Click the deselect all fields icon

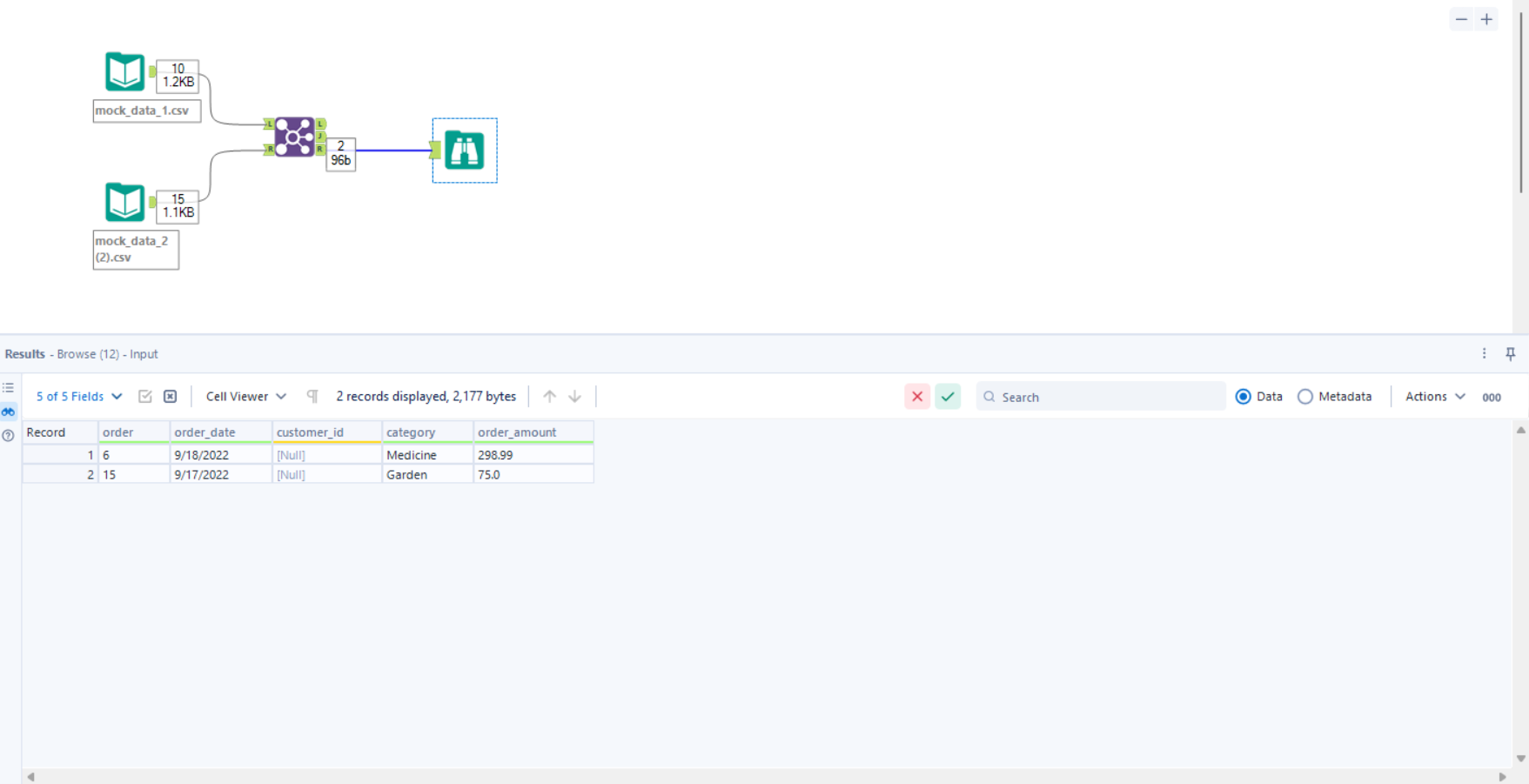pyautogui.click(x=171, y=397)
